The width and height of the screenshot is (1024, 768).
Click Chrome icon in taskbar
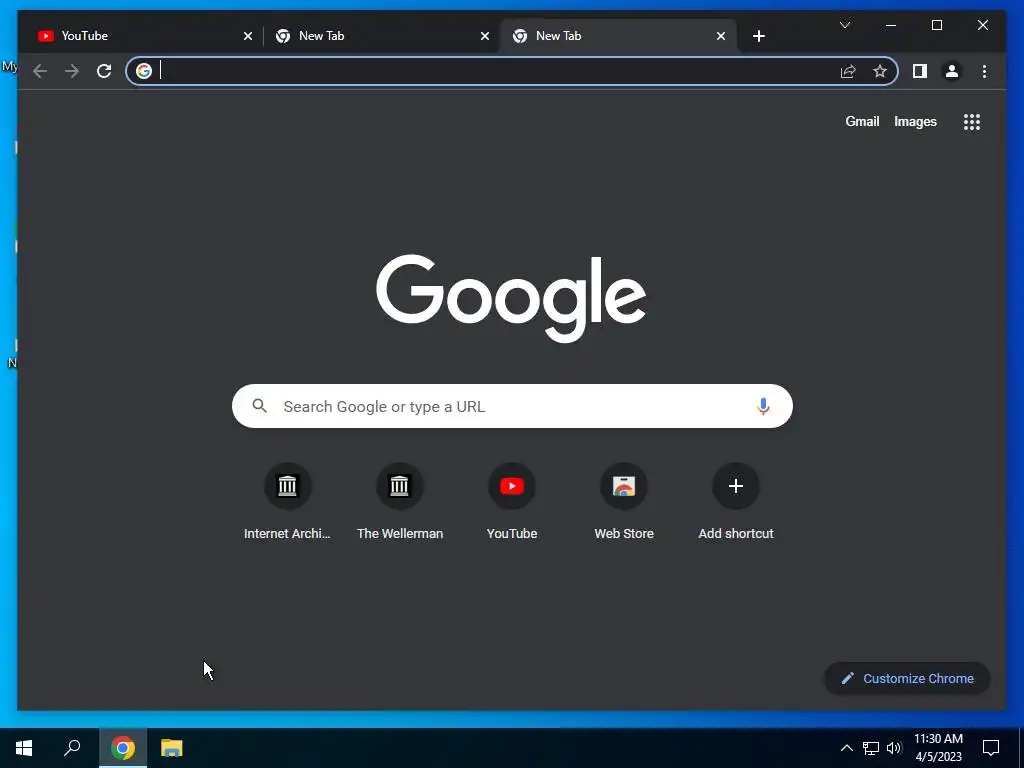123,748
